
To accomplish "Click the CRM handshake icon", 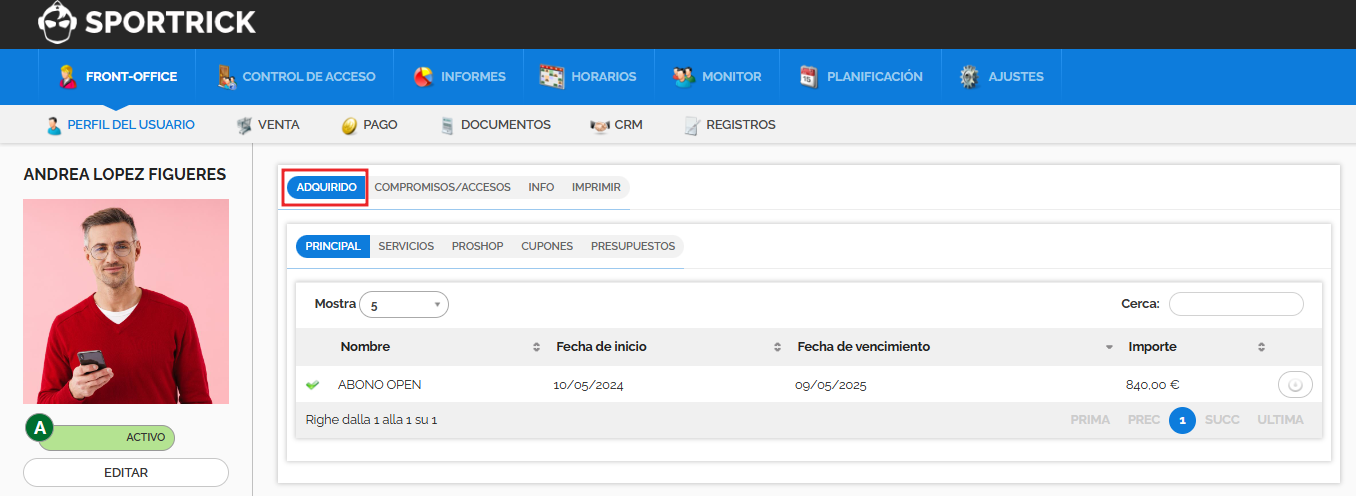I will pos(599,126).
